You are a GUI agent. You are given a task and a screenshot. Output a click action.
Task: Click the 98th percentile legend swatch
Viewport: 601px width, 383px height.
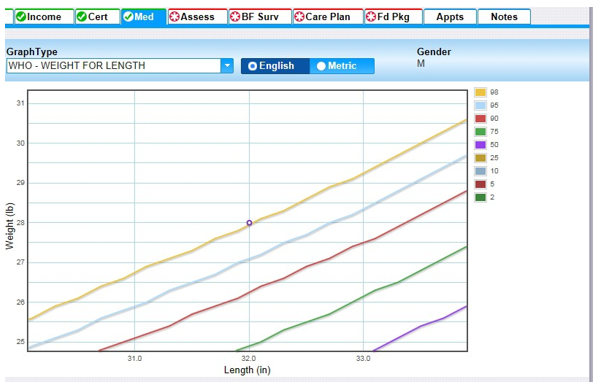[x=480, y=92]
